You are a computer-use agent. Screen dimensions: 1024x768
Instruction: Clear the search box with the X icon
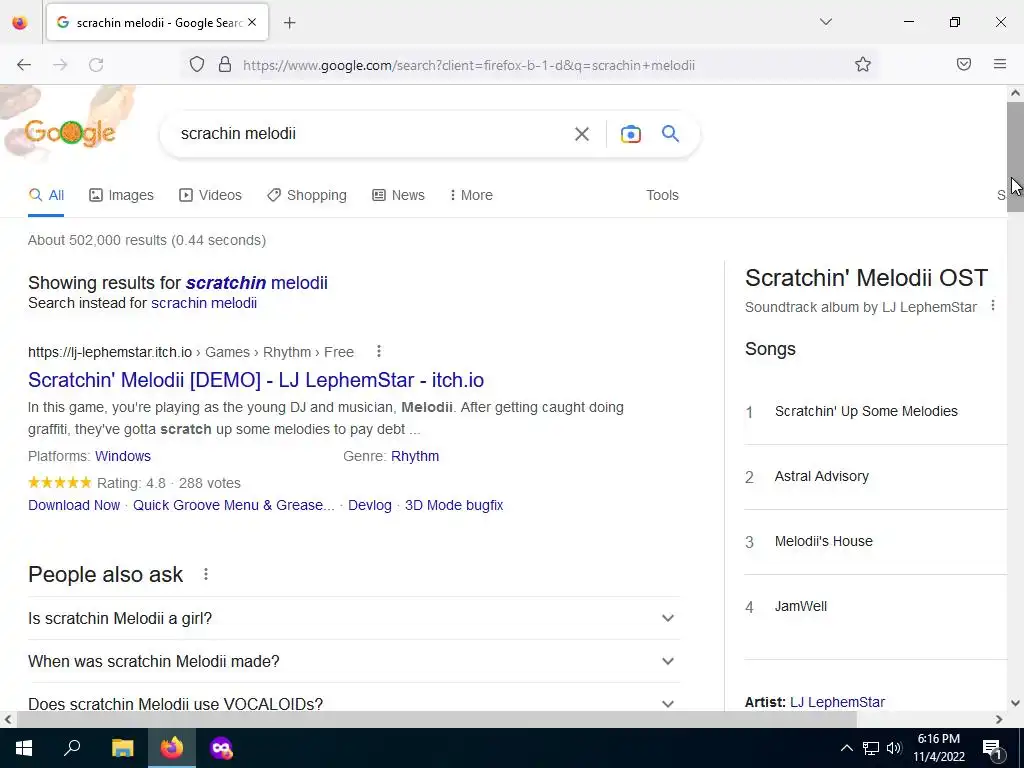point(581,134)
